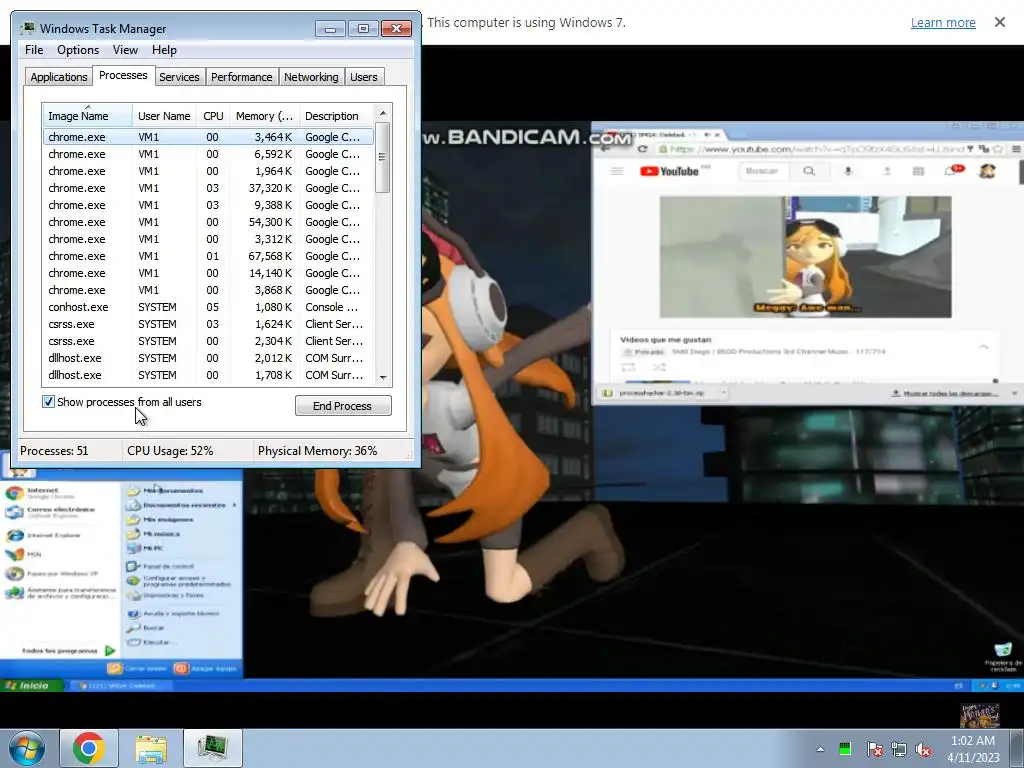Select chrome.exe row using 3,312 K

coord(208,239)
